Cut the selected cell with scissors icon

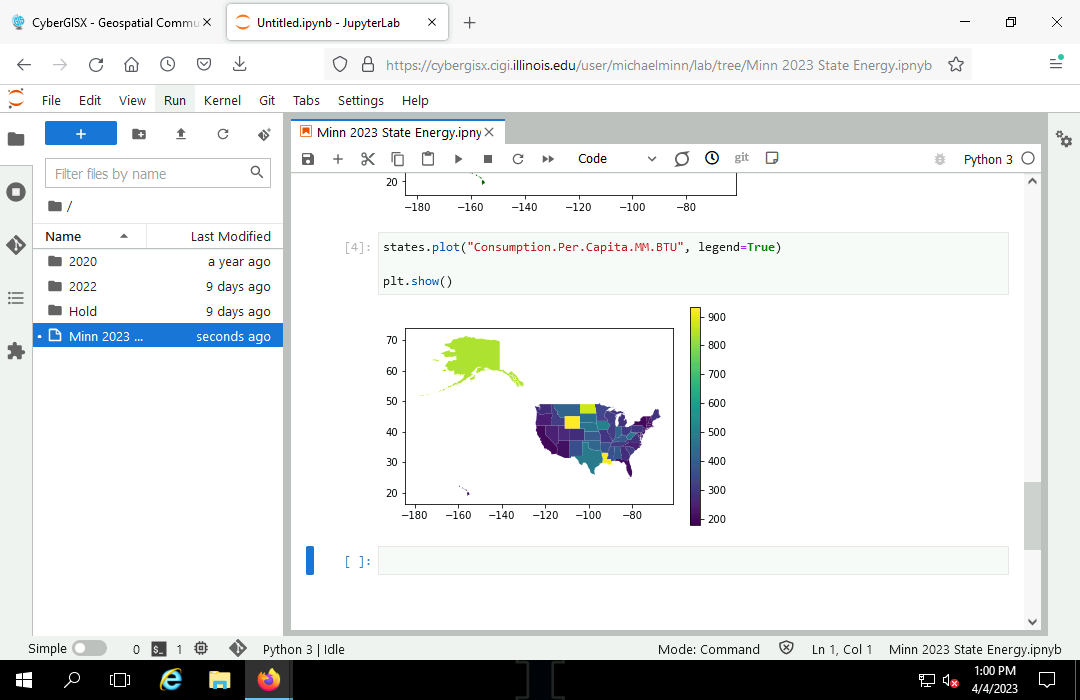pos(367,159)
